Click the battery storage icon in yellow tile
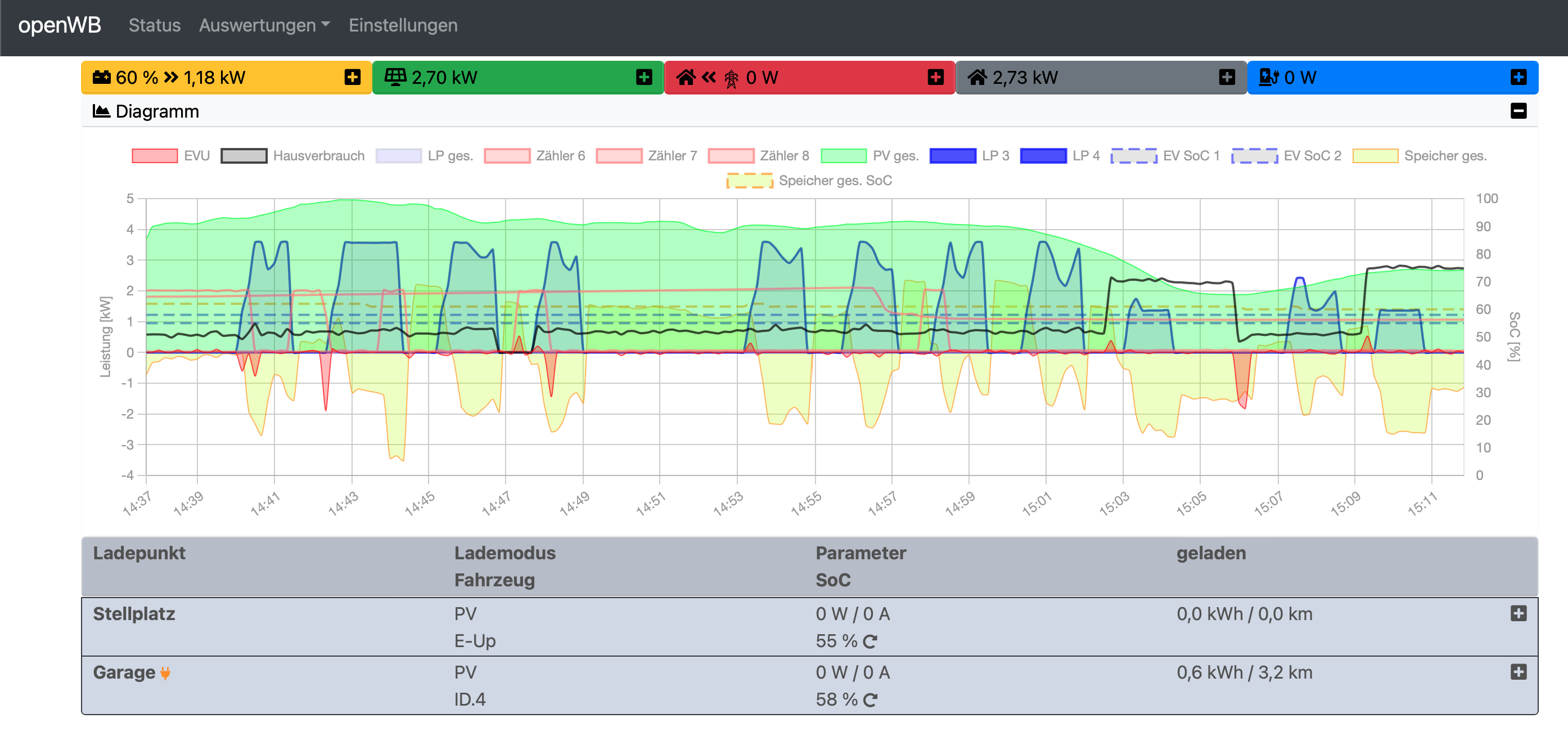The image size is (1568, 745). (x=101, y=77)
